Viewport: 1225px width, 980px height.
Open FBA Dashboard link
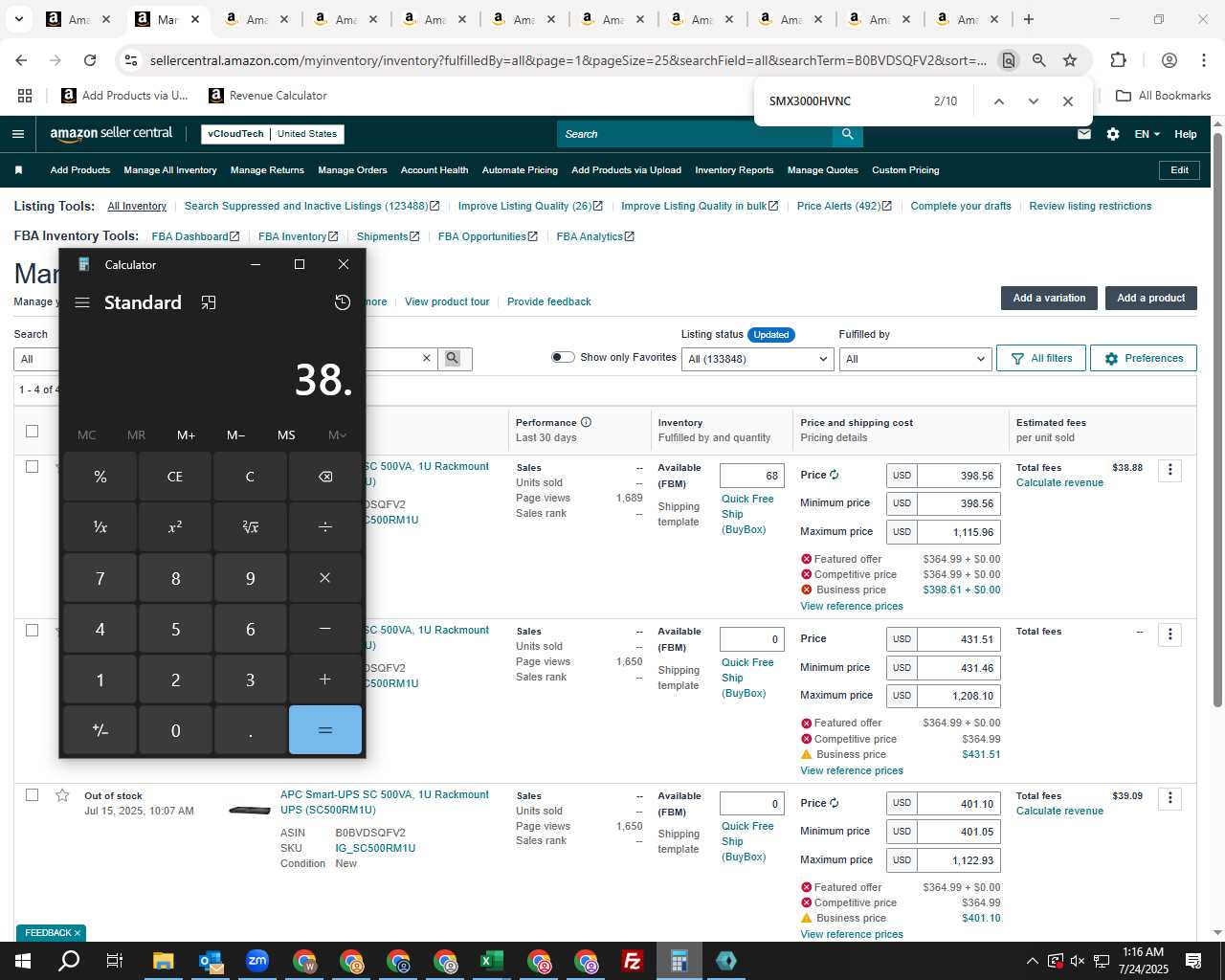[195, 236]
